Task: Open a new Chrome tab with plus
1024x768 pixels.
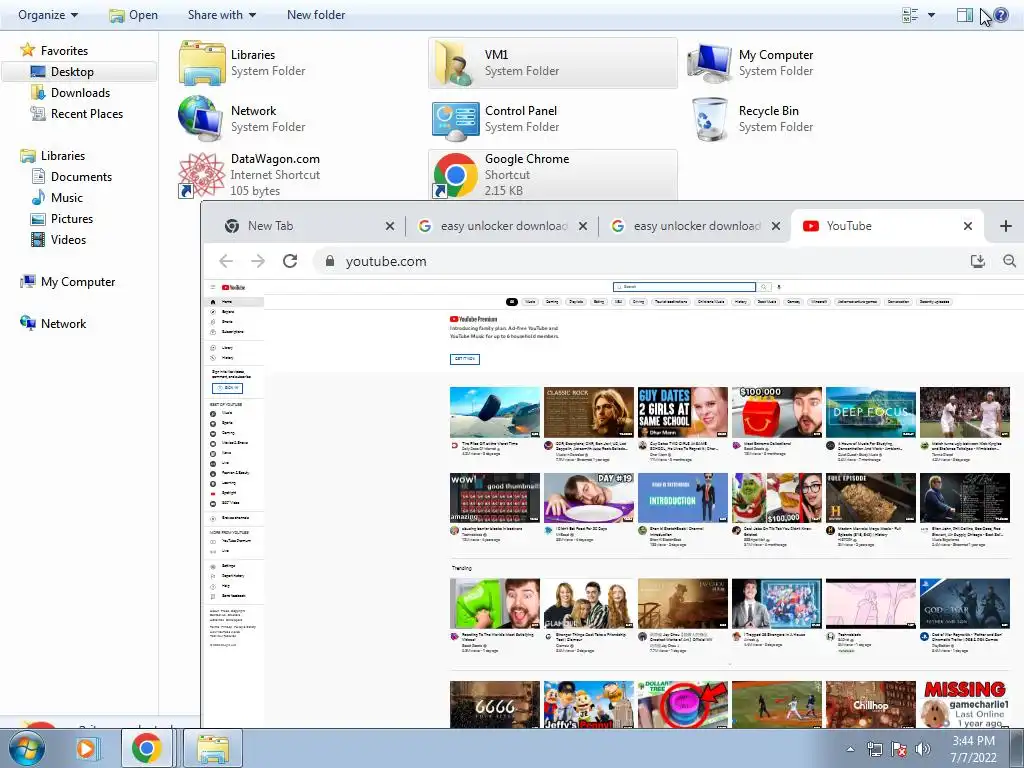Action: pyautogui.click(x=1006, y=226)
